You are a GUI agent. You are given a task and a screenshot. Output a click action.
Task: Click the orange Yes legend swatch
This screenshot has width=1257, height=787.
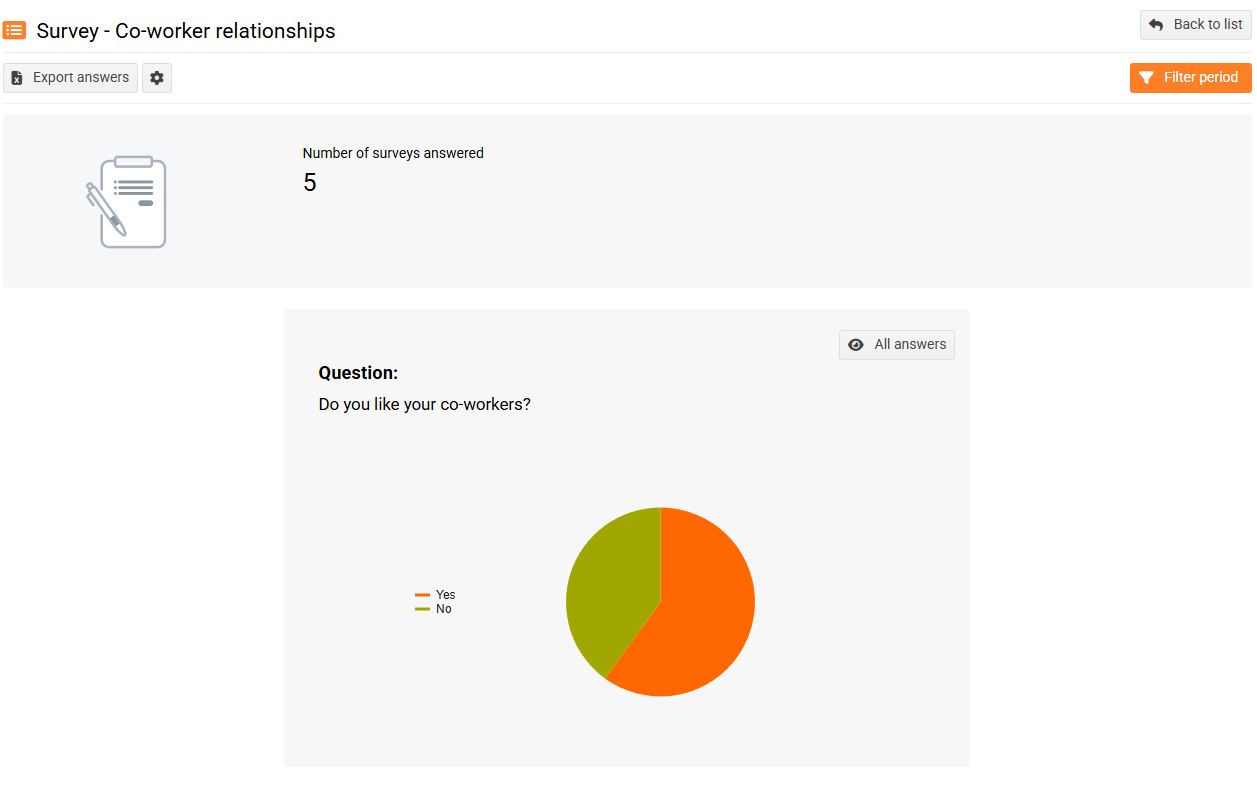point(422,595)
